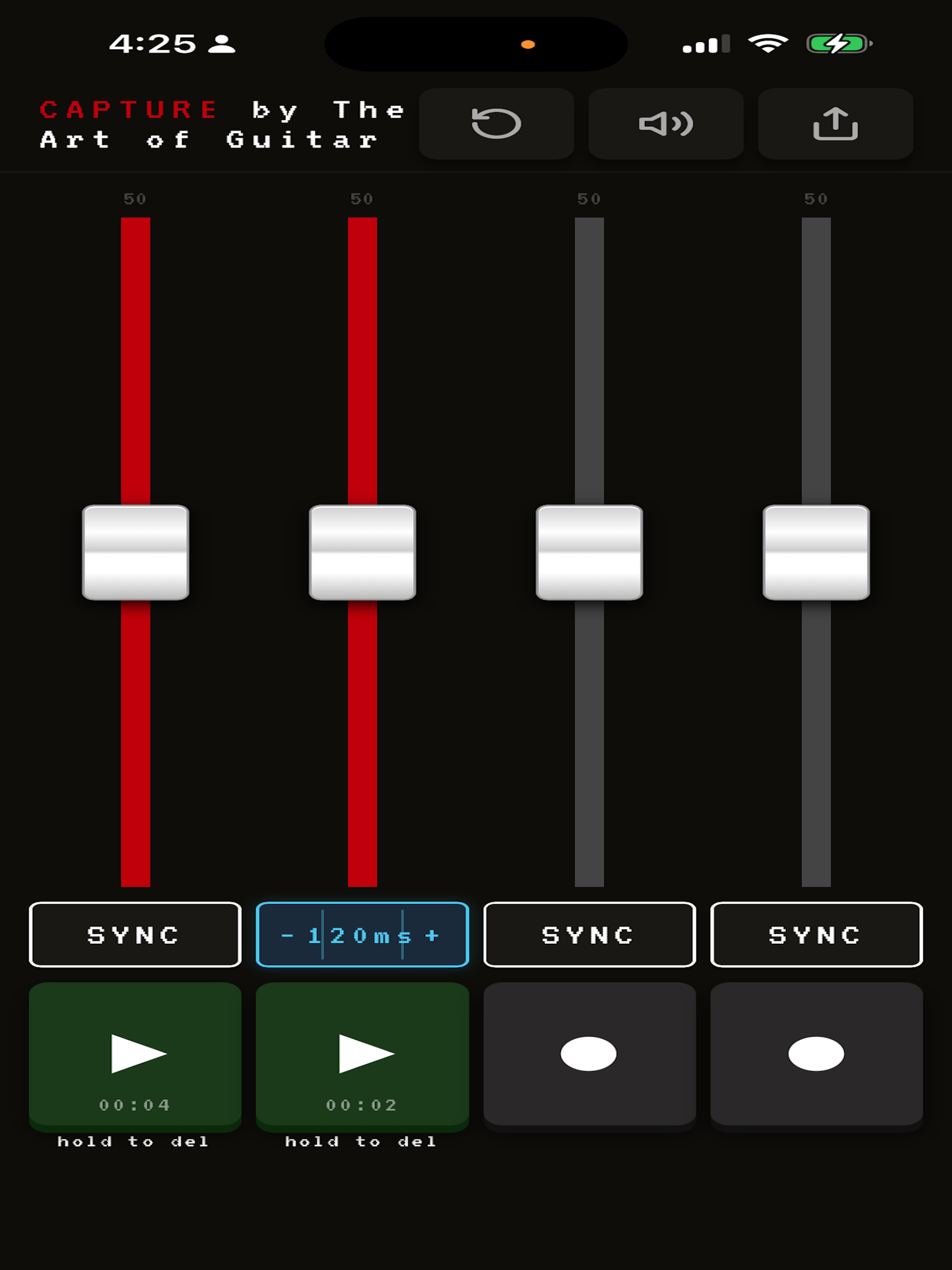This screenshot has width=952, height=1270.
Task: Tap the 00:02 duration label
Action: (x=362, y=1105)
